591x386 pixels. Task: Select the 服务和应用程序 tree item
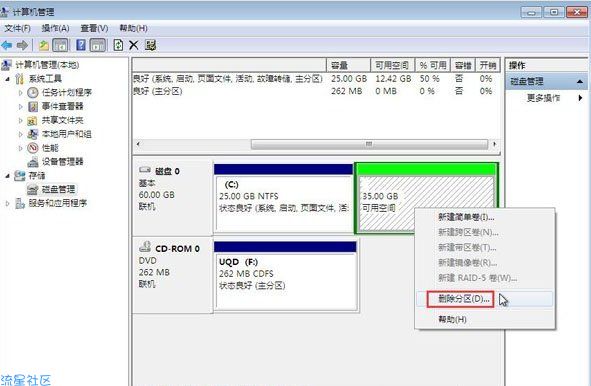58,204
